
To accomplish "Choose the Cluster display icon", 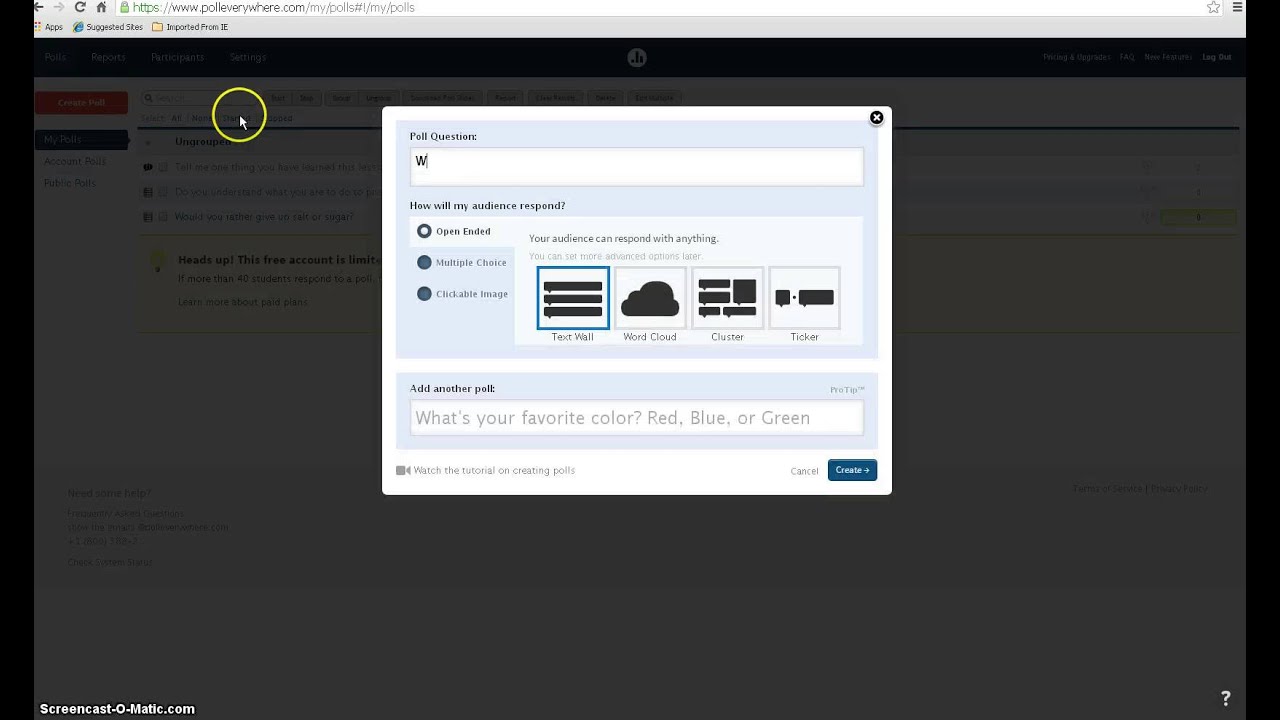I will click(727, 298).
